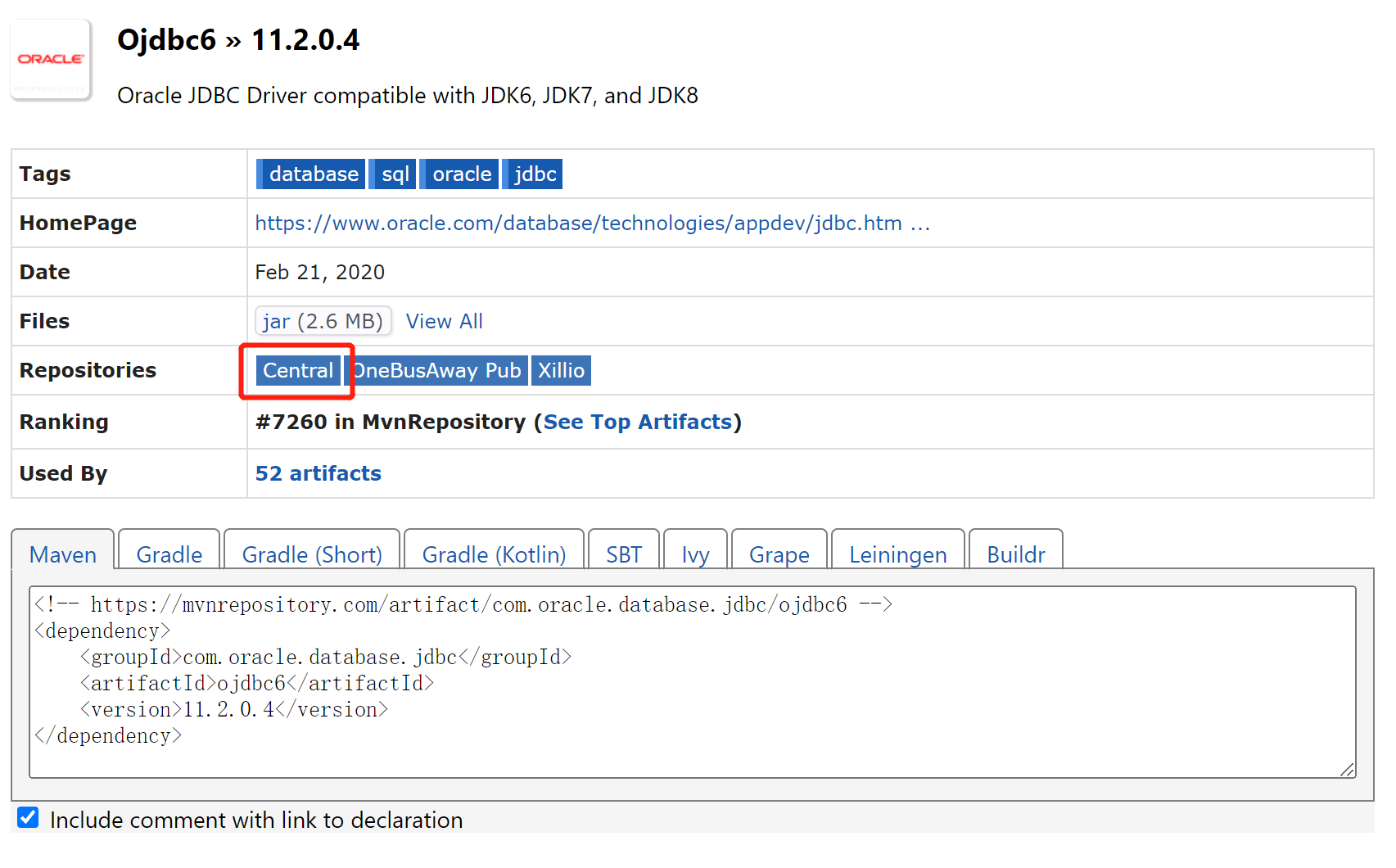
Task: Click the date Feb 21, 2020
Action: (x=320, y=272)
